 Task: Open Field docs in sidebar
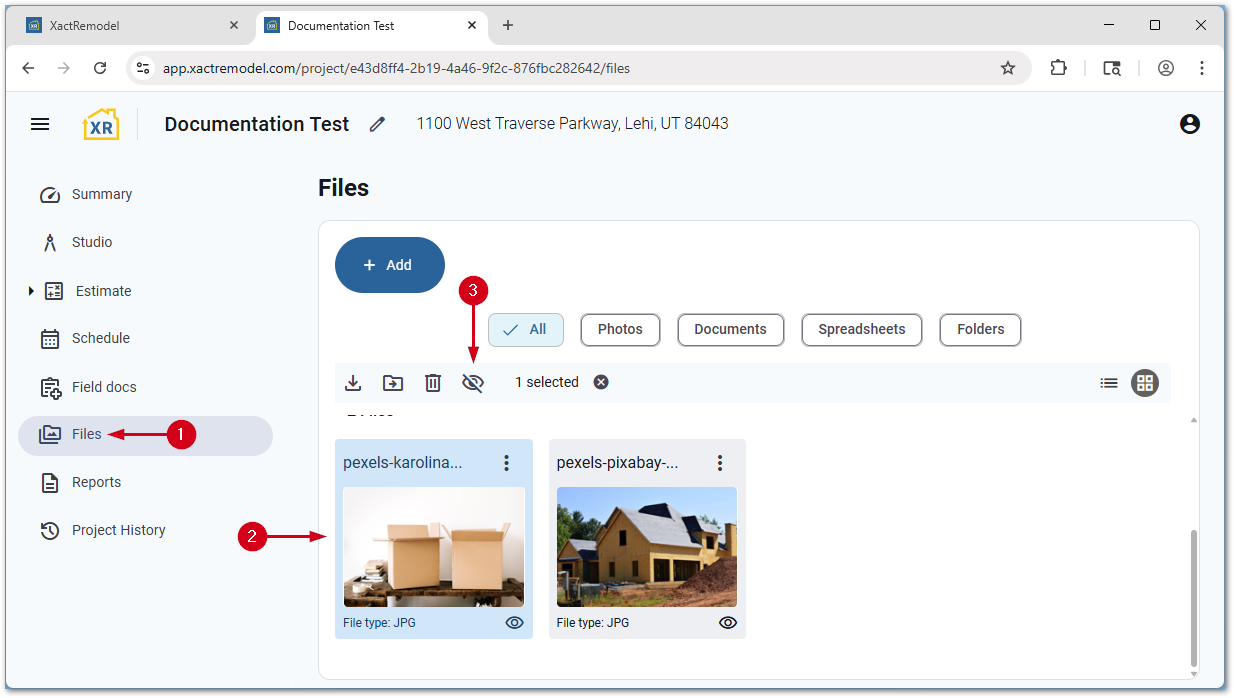103,387
